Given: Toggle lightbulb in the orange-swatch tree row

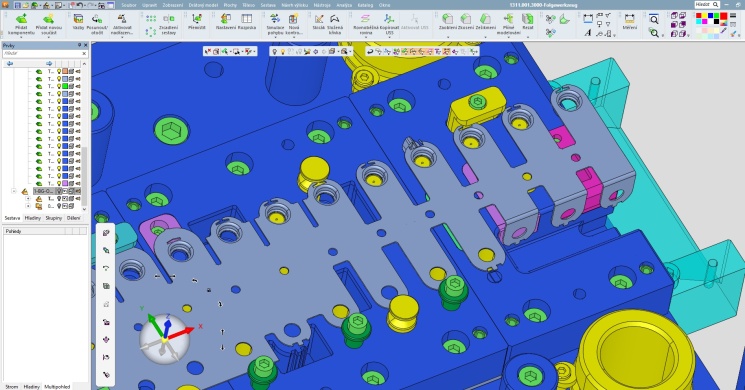Looking at the screenshot, I should (x=59, y=72).
